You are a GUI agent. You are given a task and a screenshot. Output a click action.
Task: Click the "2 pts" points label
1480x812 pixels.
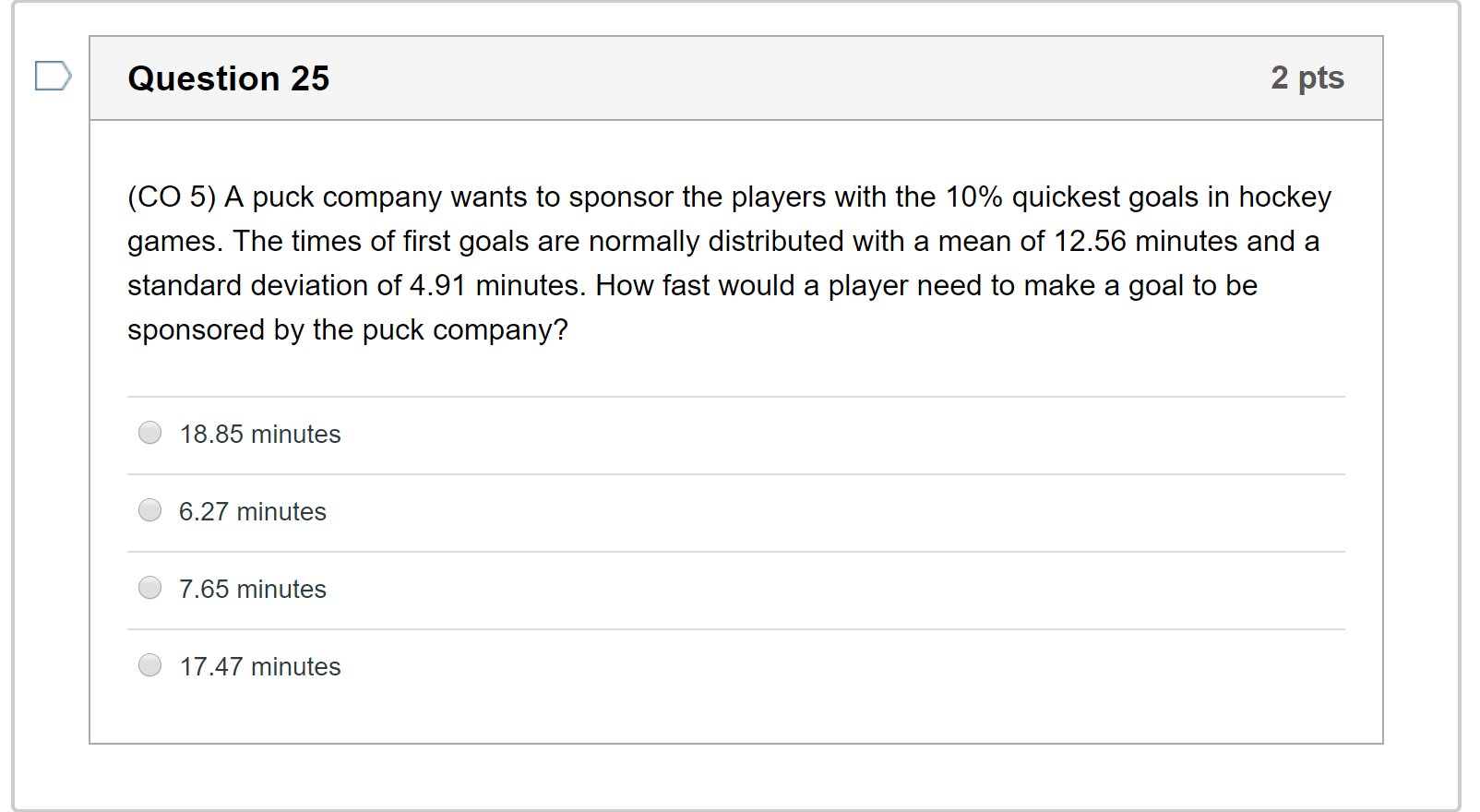[x=1307, y=78]
